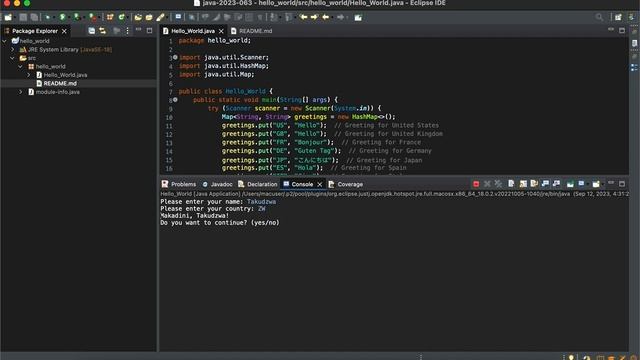Toggle Console Word Wrap icon
Image resolution: width=640 pixels, height=360 pixels.
534,184
